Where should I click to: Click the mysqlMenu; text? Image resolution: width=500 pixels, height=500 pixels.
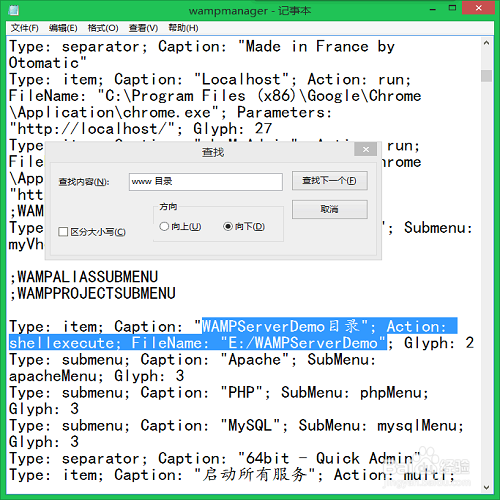pyautogui.click(x=421, y=425)
